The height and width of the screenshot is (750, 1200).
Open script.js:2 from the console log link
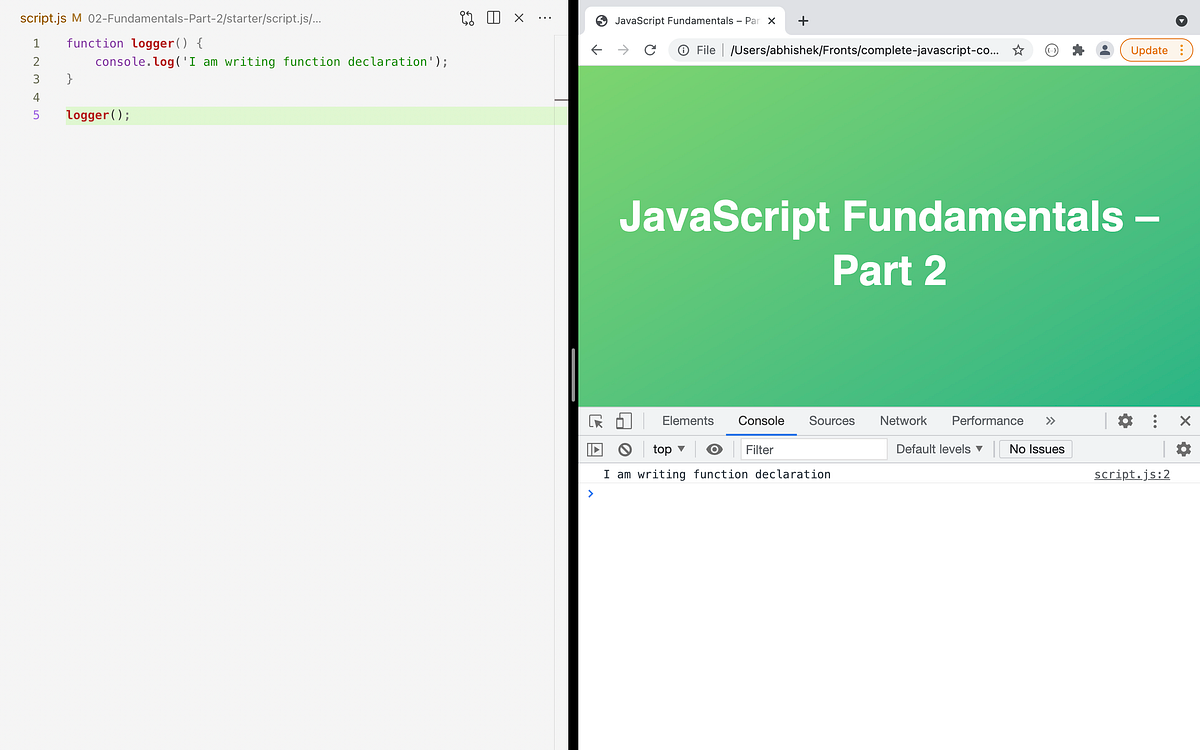(1131, 474)
